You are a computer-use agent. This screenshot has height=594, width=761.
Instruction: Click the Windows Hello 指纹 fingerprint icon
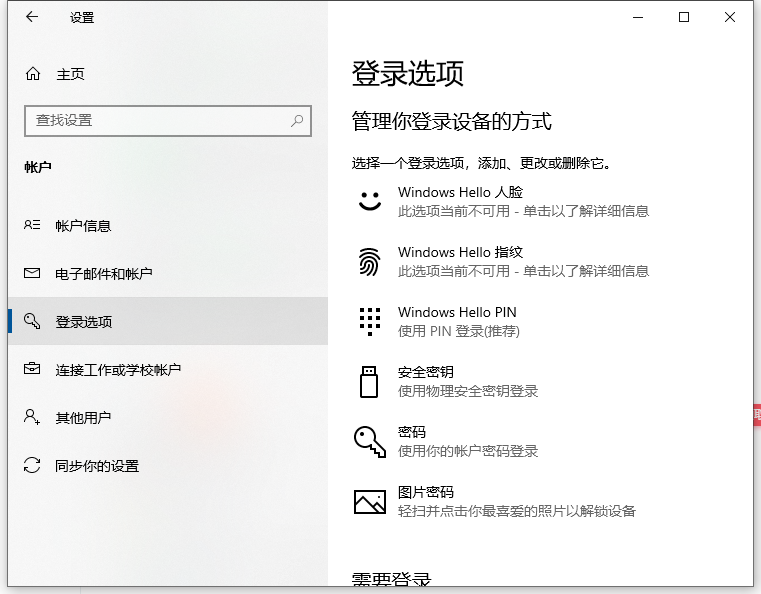pos(370,261)
